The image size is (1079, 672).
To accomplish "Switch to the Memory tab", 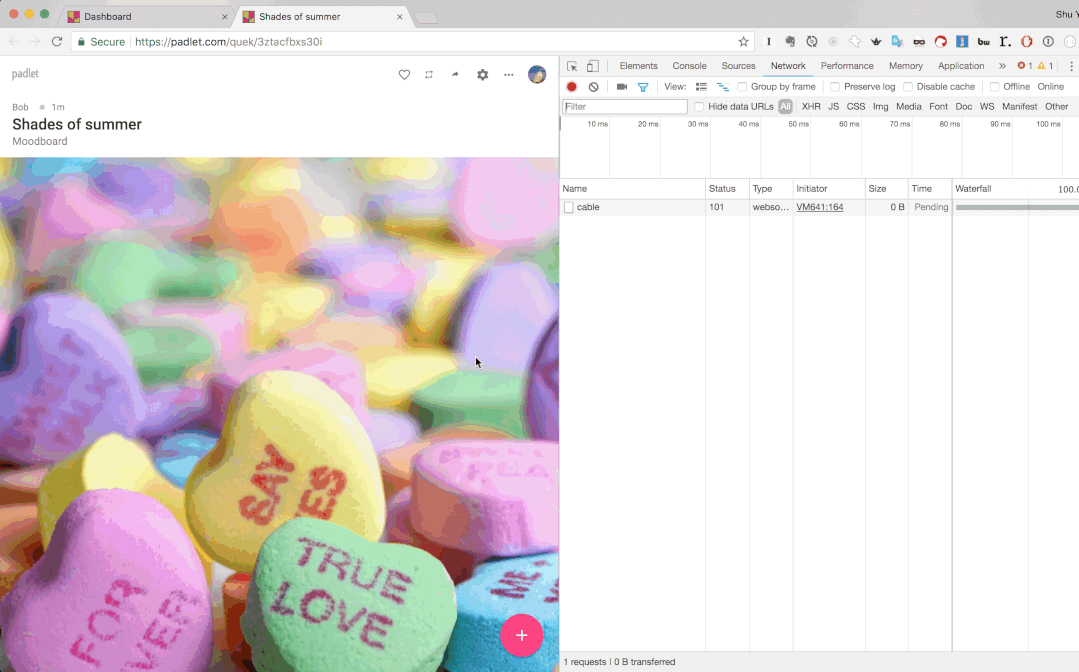I will click(x=906, y=66).
